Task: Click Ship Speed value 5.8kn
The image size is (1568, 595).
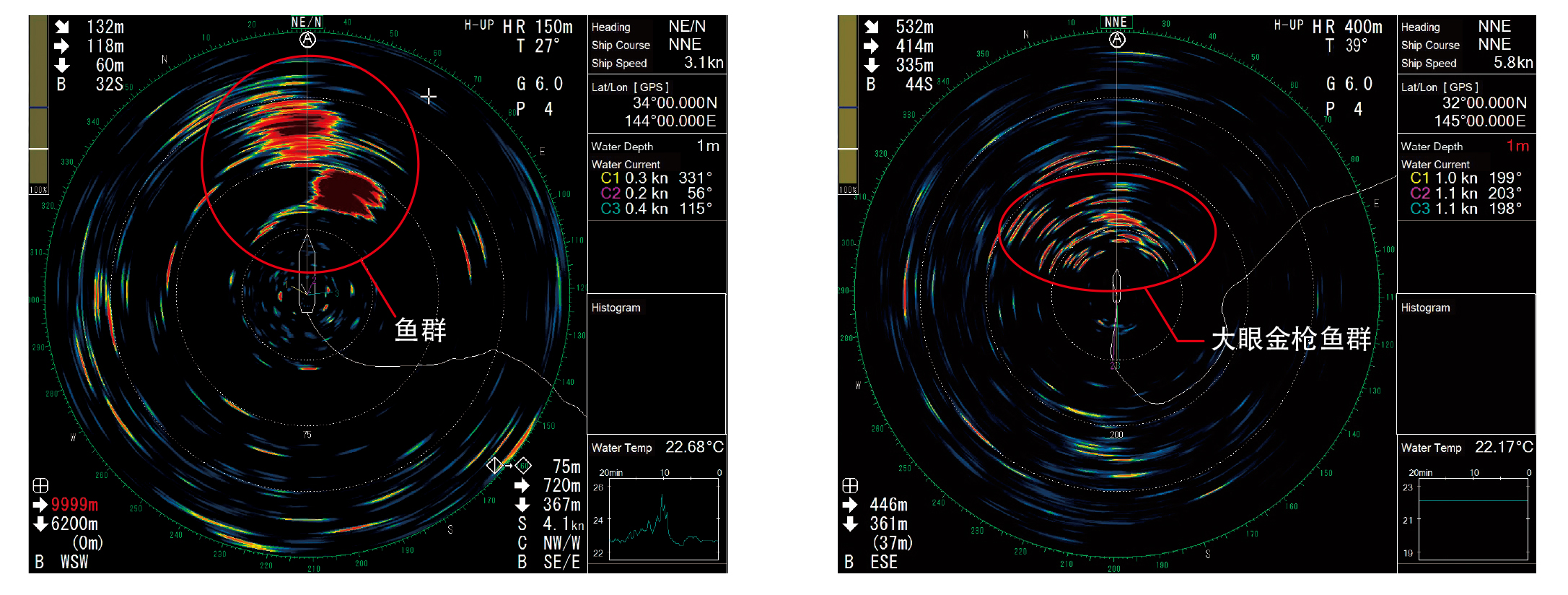Action: click(1513, 63)
